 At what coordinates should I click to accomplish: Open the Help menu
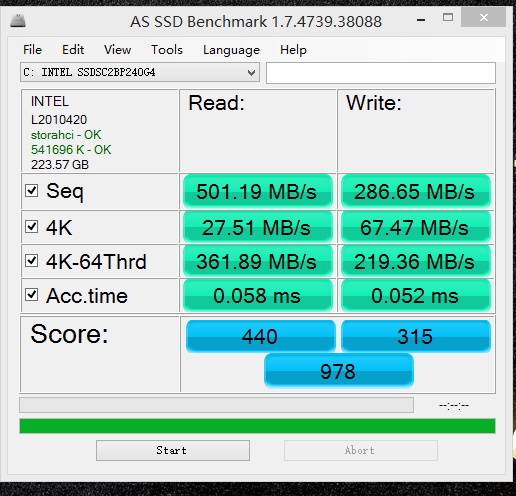coord(293,50)
